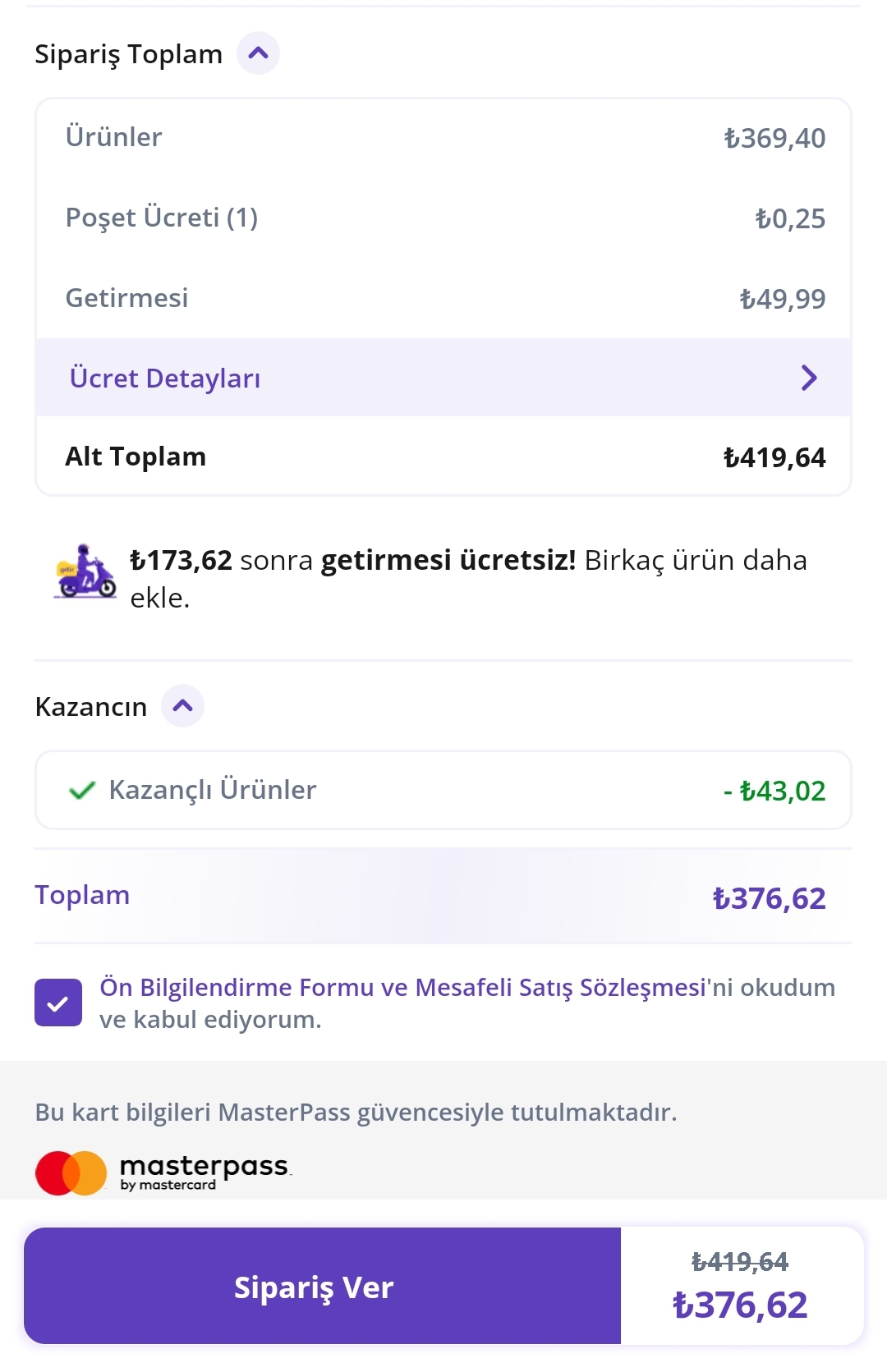Tap the right arrow on Ücret Detayları
Image resolution: width=887 pixels, height=1372 pixels.
coord(809,378)
